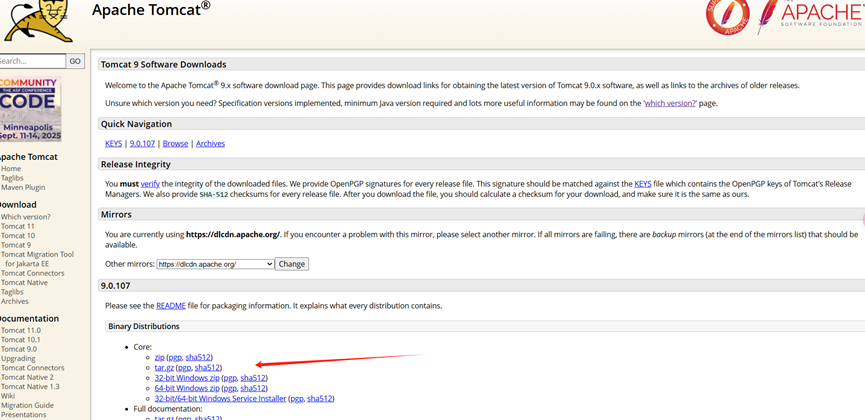
Task: Click the Apache Tomcat page title
Action: click(151, 9)
